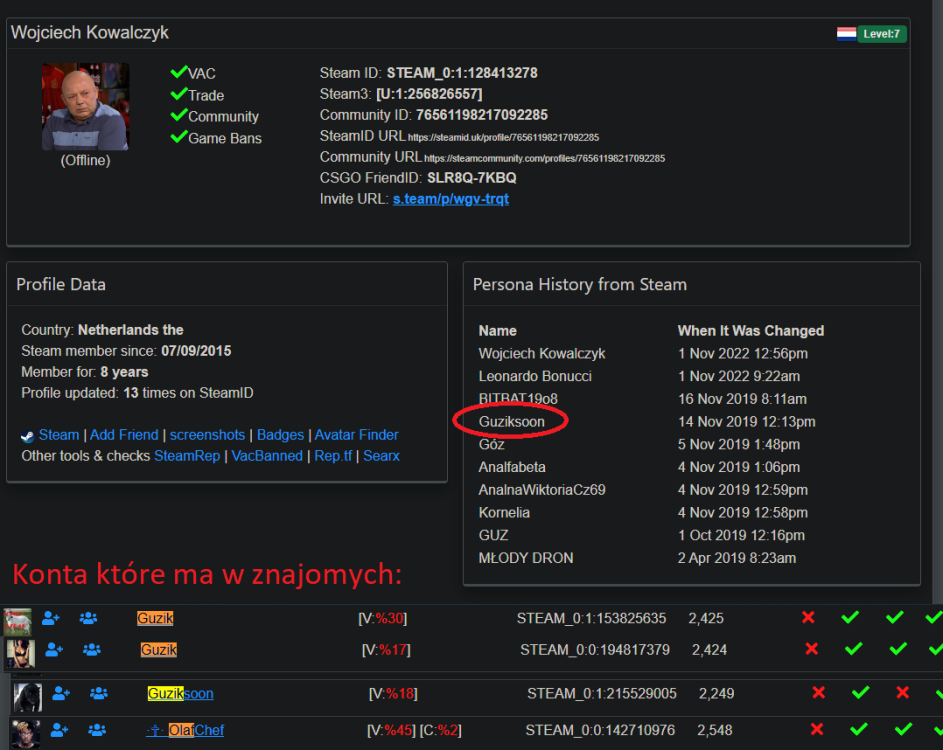943x750 pixels.
Task: Click the Game Bans green checkmark
Action: coord(179,137)
